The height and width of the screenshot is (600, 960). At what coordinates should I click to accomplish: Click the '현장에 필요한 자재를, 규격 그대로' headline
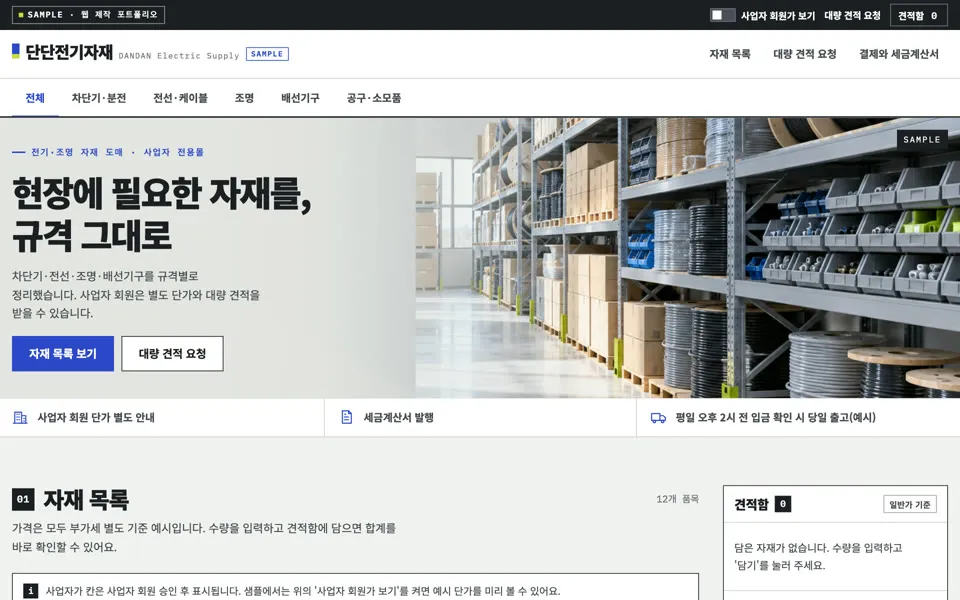point(162,214)
